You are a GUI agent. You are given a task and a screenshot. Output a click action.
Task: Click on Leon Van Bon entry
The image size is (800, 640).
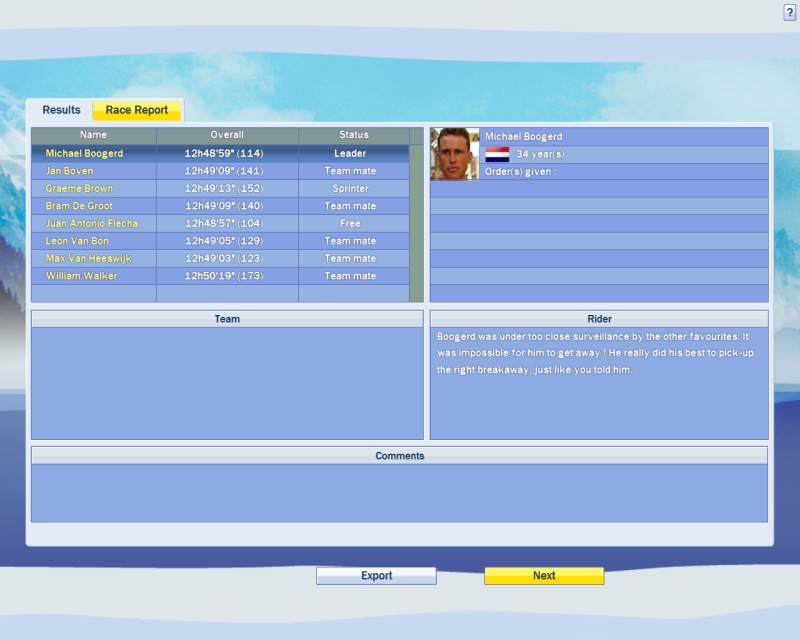coord(77,241)
